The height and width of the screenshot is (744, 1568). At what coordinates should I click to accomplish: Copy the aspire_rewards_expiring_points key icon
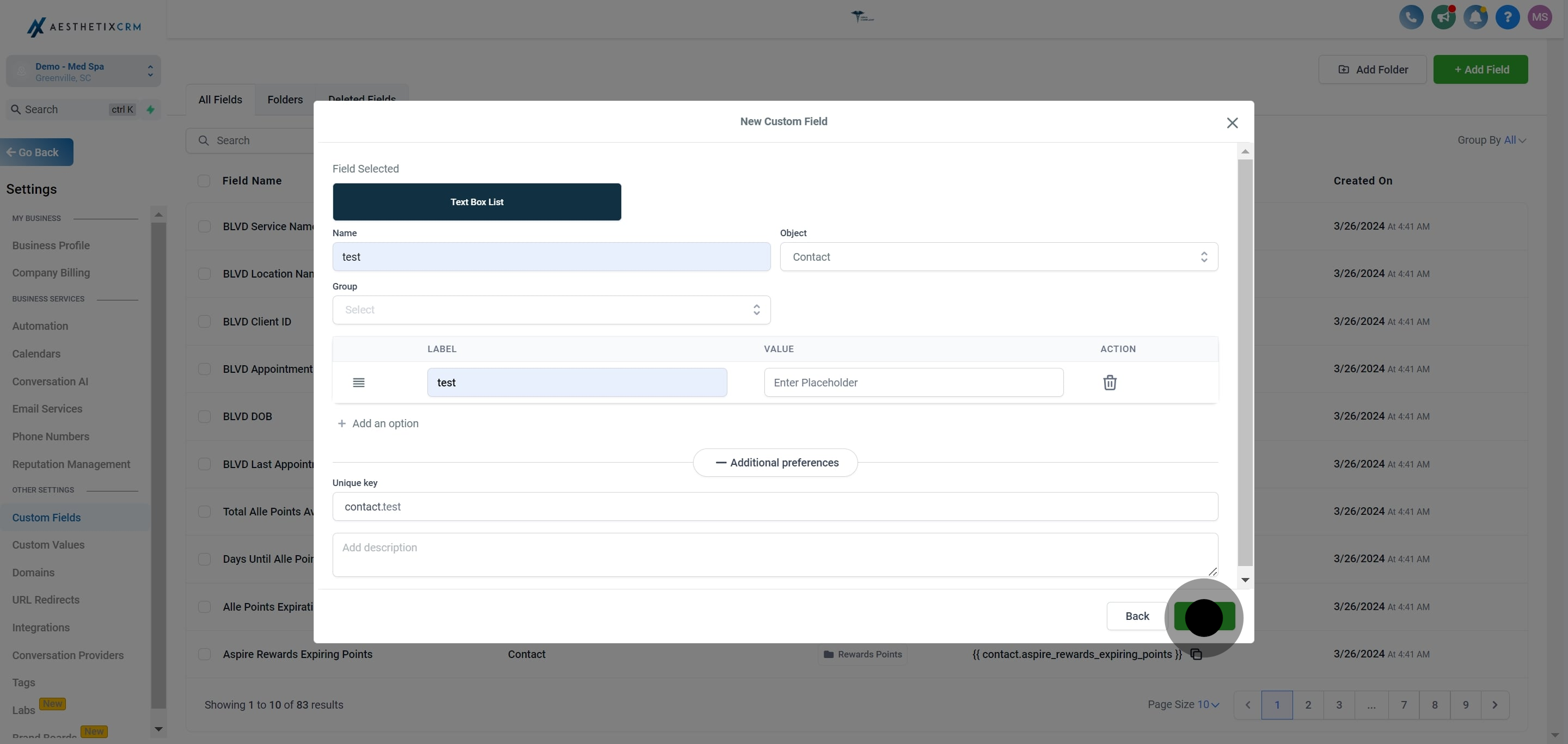1196,655
